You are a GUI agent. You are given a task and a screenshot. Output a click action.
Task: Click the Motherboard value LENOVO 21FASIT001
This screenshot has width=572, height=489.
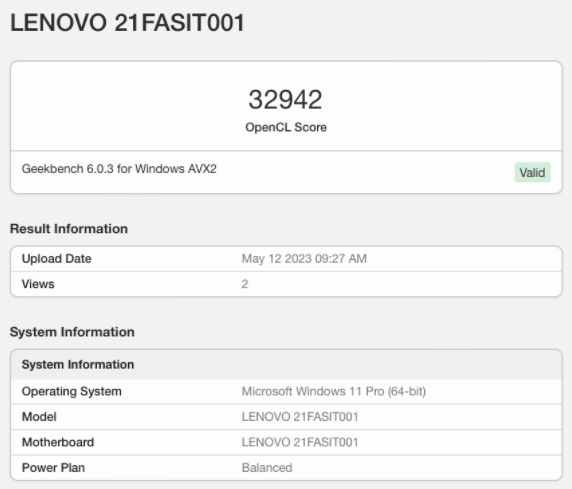click(x=300, y=442)
